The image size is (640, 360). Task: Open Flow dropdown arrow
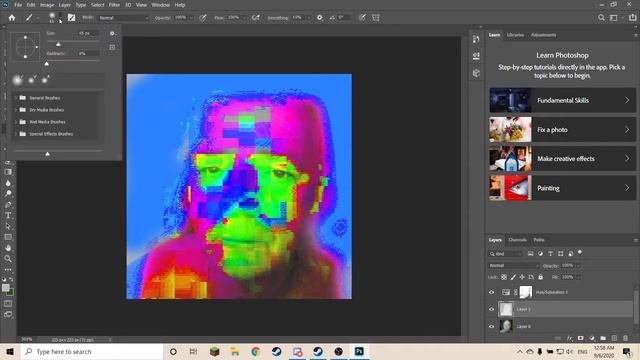pos(244,18)
